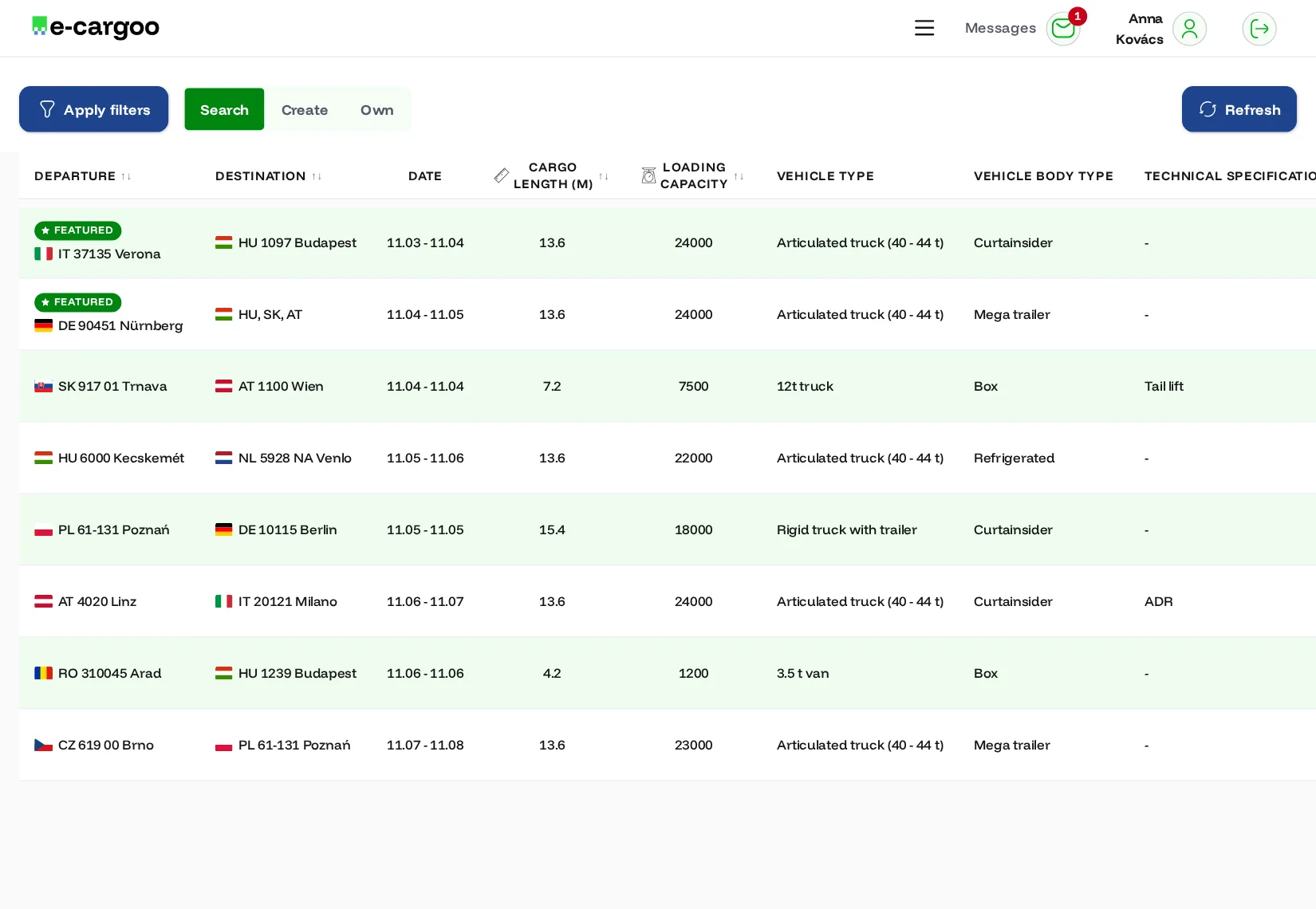The height and width of the screenshot is (909, 1316).
Task: Click the Vehicle Body Type column header
Action: tap(1043, 176)
